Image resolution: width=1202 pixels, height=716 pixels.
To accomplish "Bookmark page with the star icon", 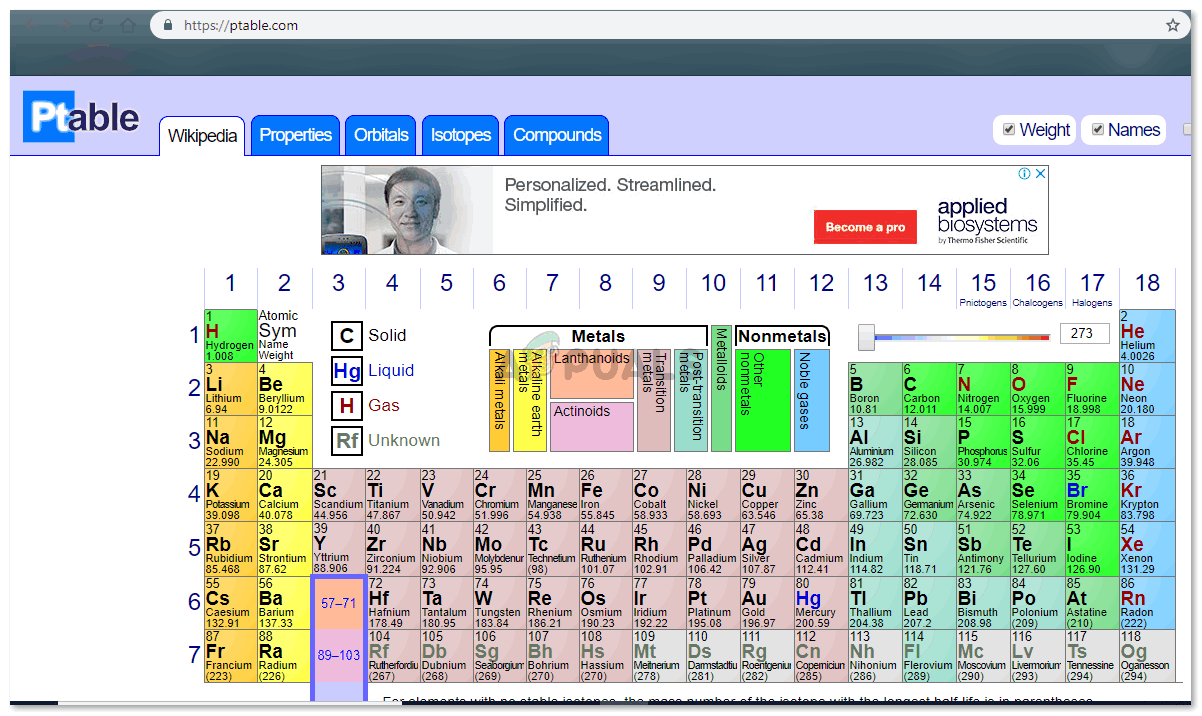I will pos(1172,25).
